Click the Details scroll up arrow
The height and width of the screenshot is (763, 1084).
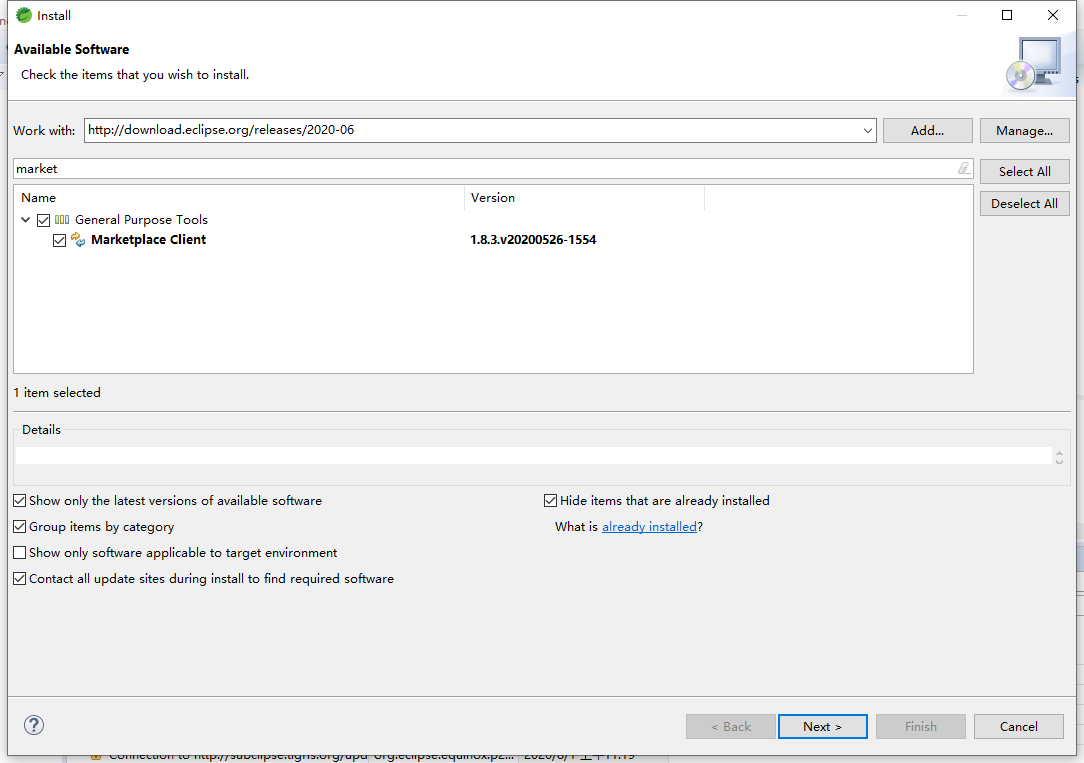pos(1059,452)
